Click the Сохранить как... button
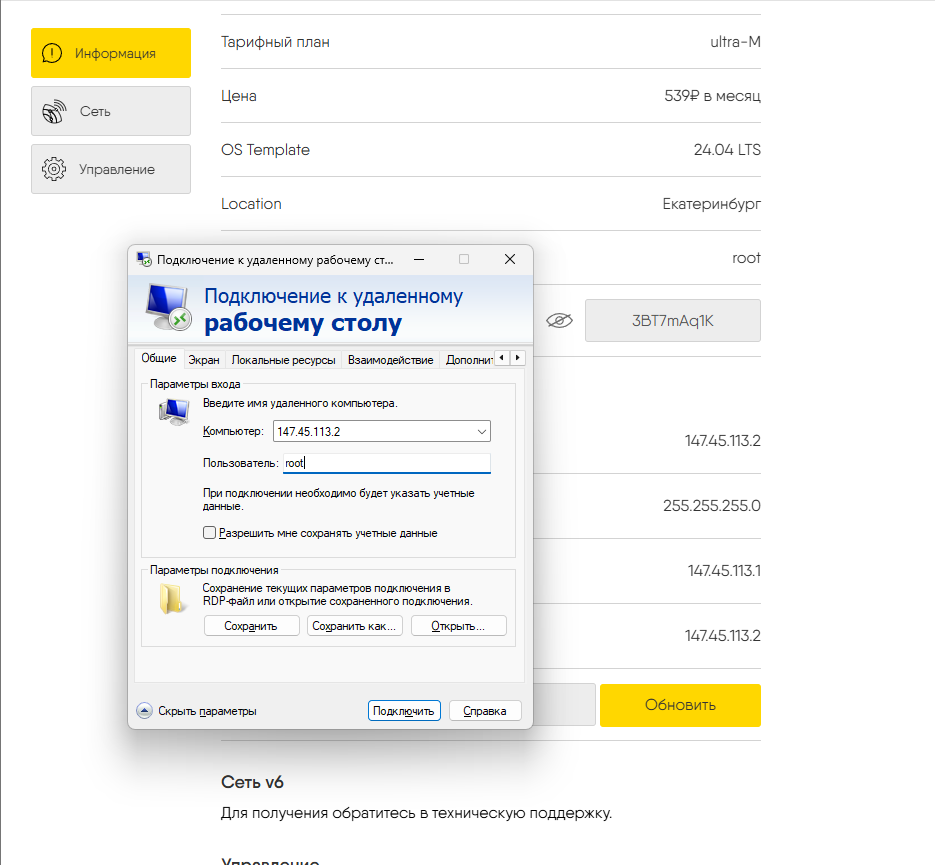Screen dimensions: 935x865 pos(354,626)
